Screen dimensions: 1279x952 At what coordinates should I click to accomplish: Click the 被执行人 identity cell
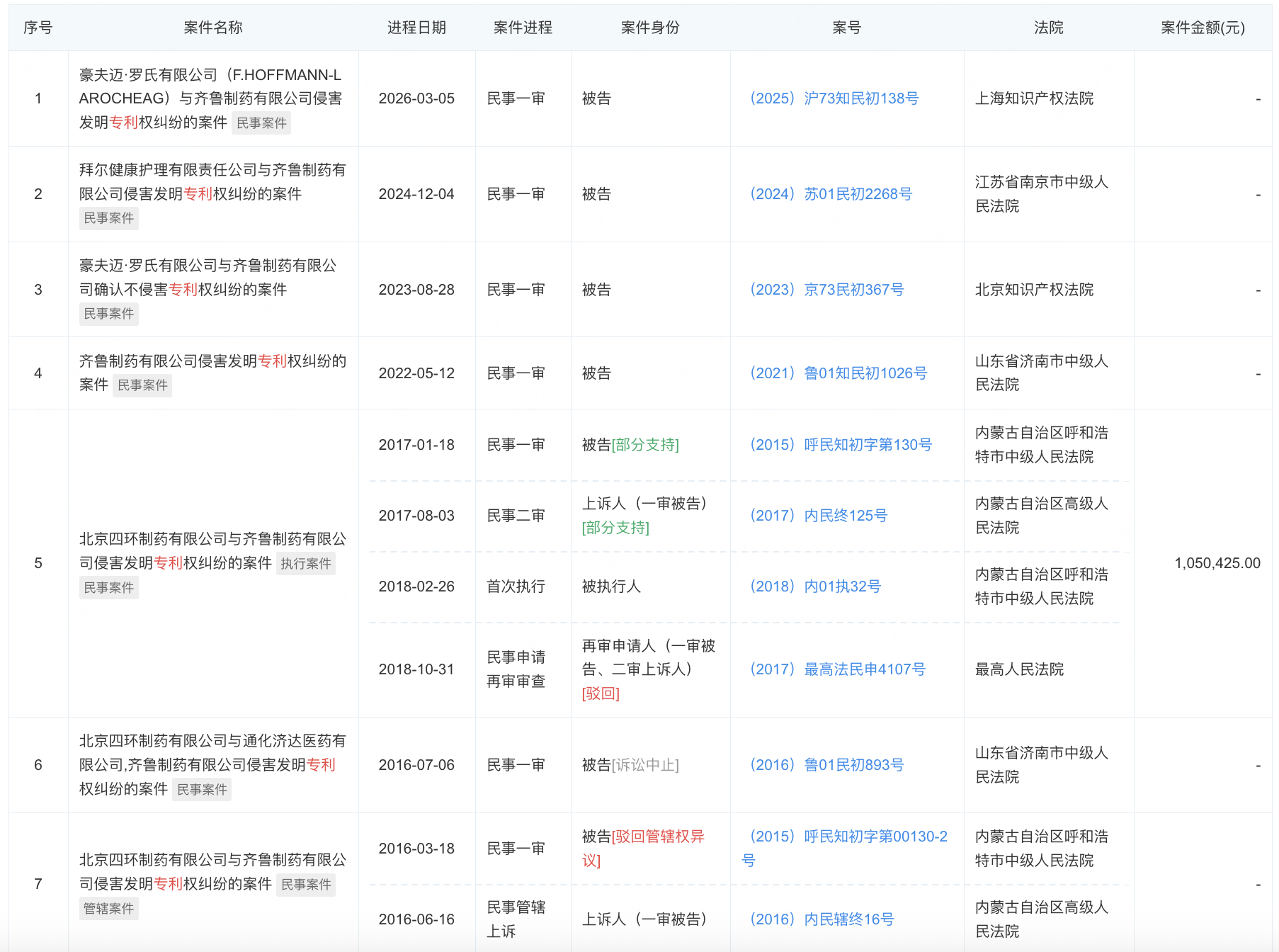[x=611, y=586]
